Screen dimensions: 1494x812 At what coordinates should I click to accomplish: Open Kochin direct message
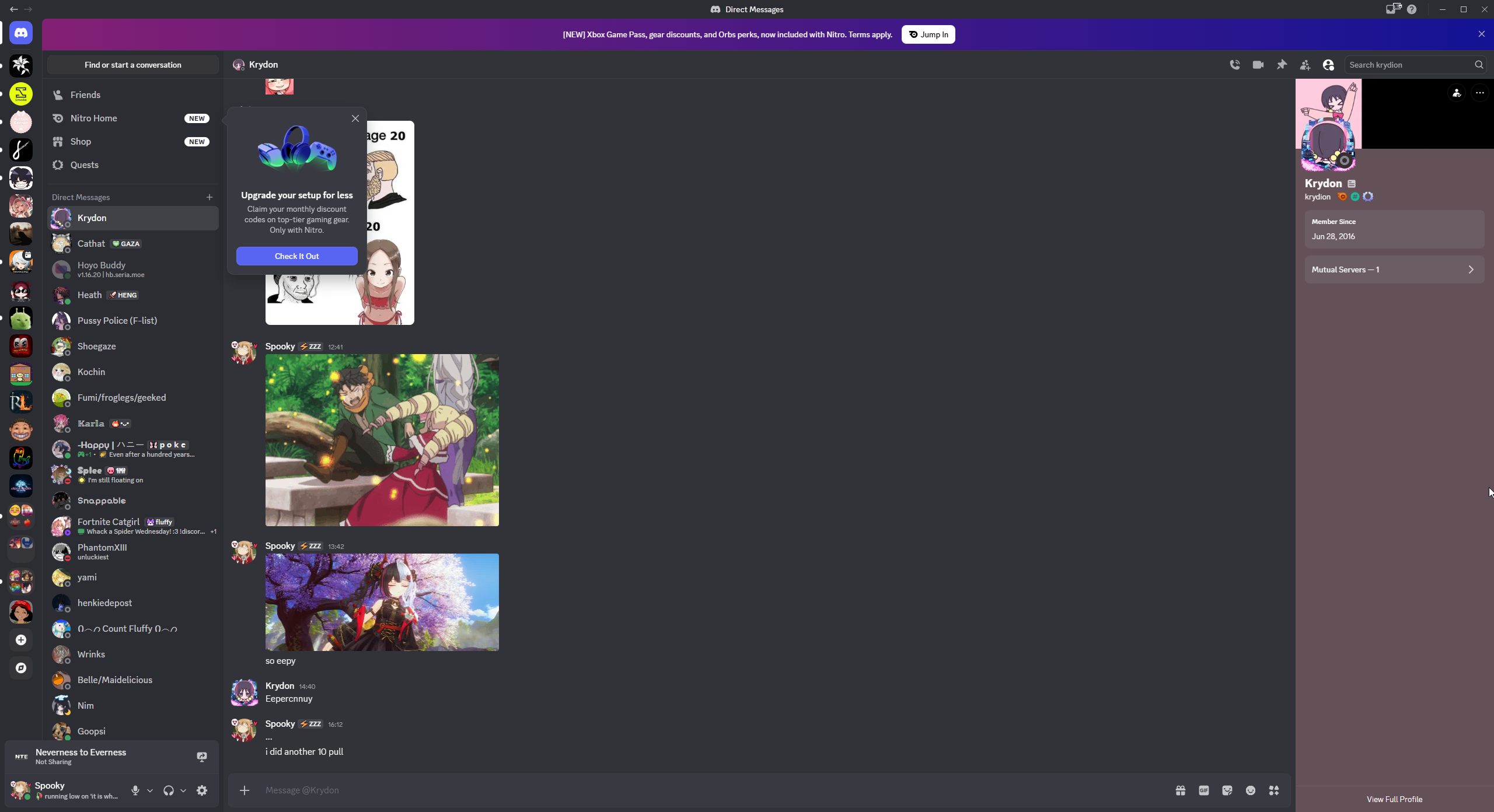pyautogui.click(x=133, y=372)
